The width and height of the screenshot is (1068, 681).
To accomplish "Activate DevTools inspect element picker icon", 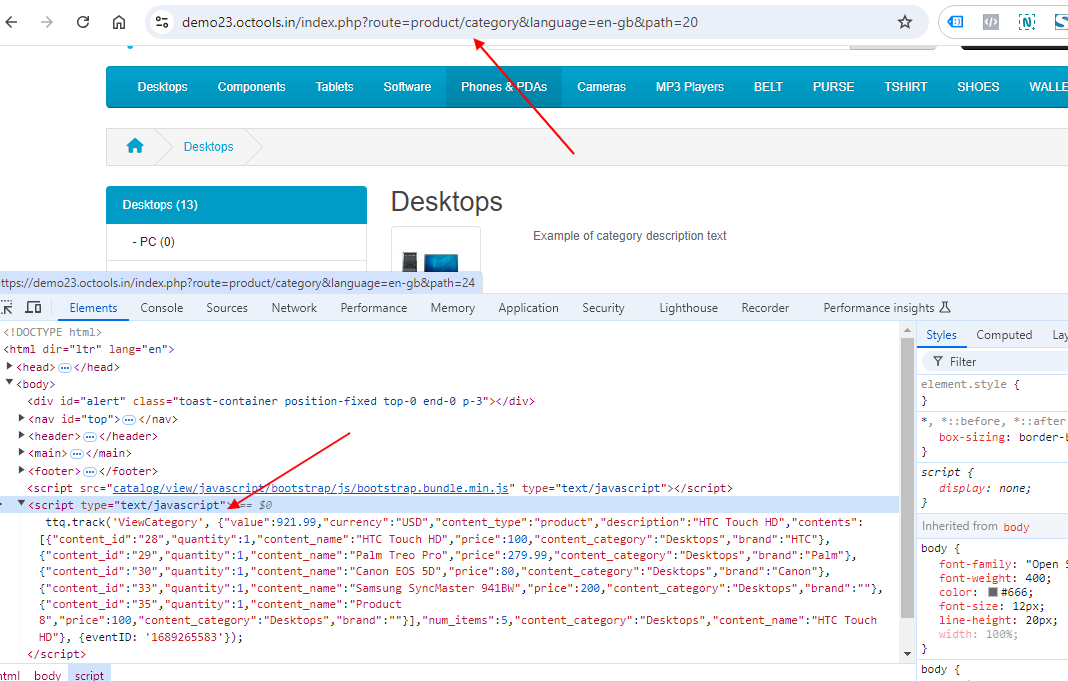I will coord(7,307).
